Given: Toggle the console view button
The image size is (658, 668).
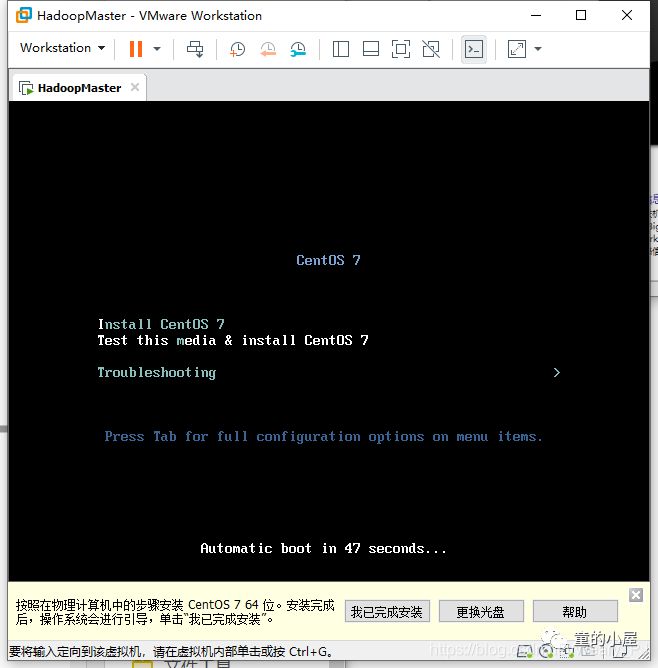Looking at the screenshot, I should (x=474, y=49).
